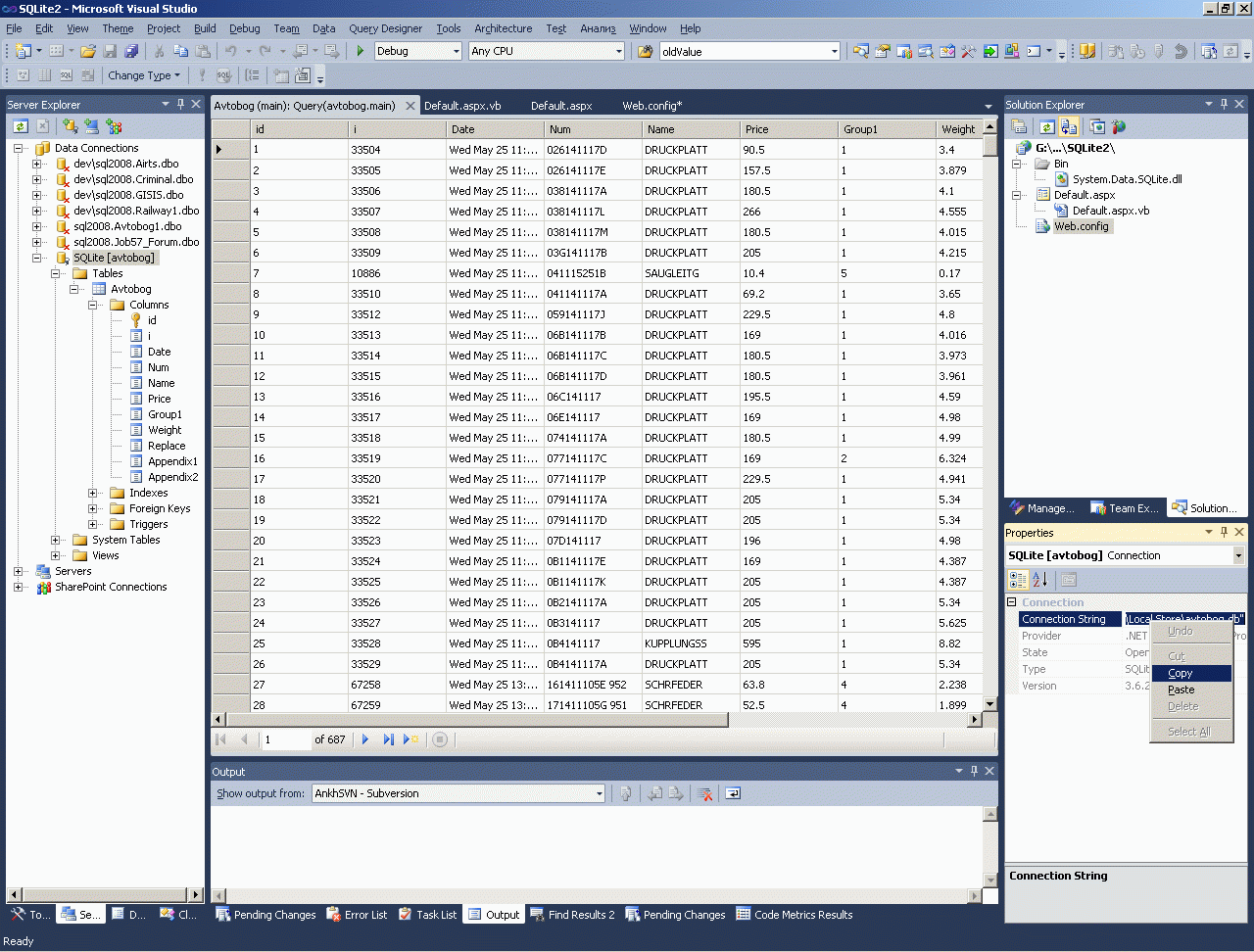Expand the System Tables folder

56,540
